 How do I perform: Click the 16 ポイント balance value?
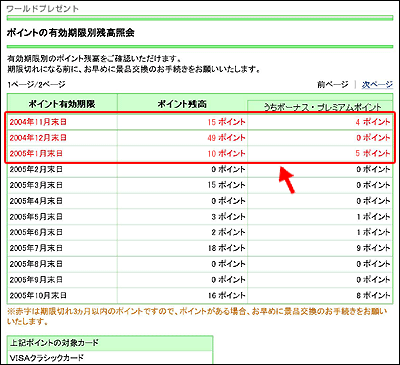226,295
